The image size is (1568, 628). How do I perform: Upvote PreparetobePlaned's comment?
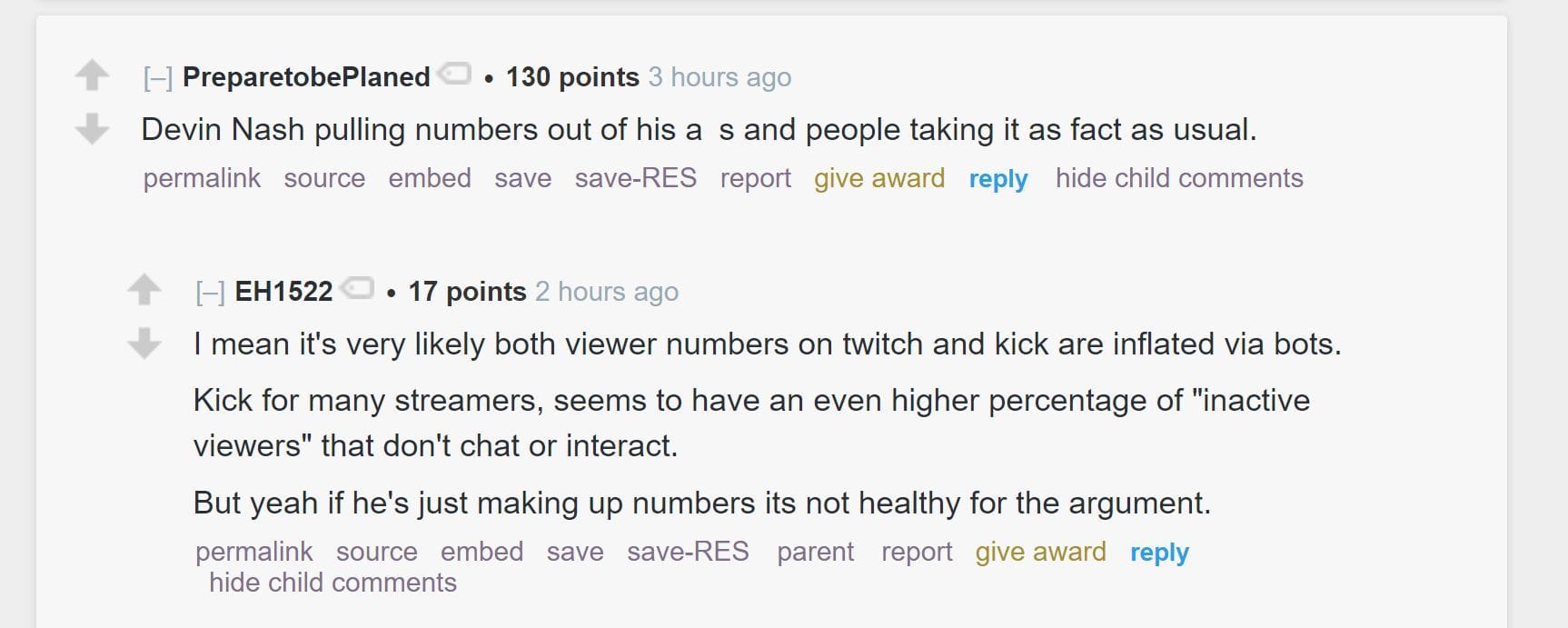pyautogui.click(x=92, y=75)
